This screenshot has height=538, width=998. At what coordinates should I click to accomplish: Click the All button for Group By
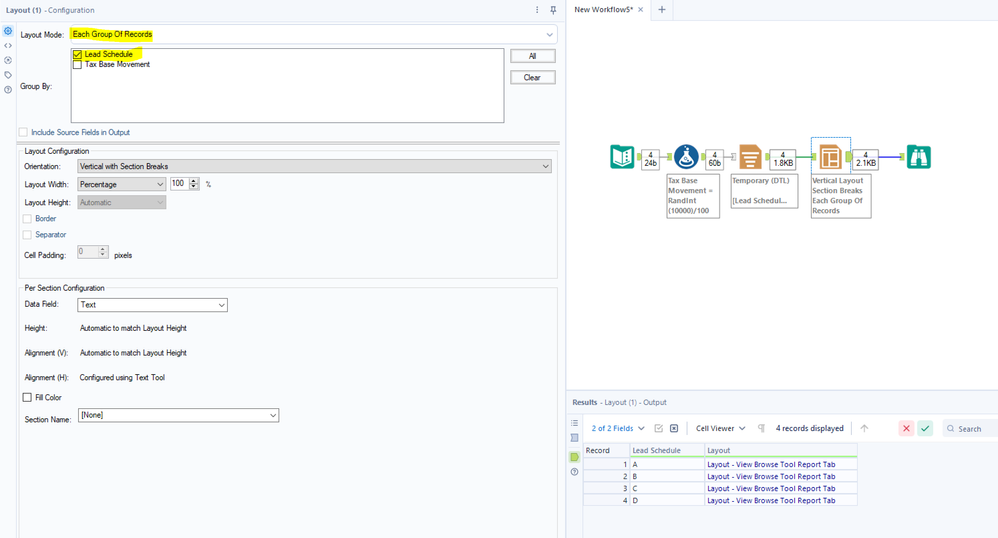coord(532,56)
